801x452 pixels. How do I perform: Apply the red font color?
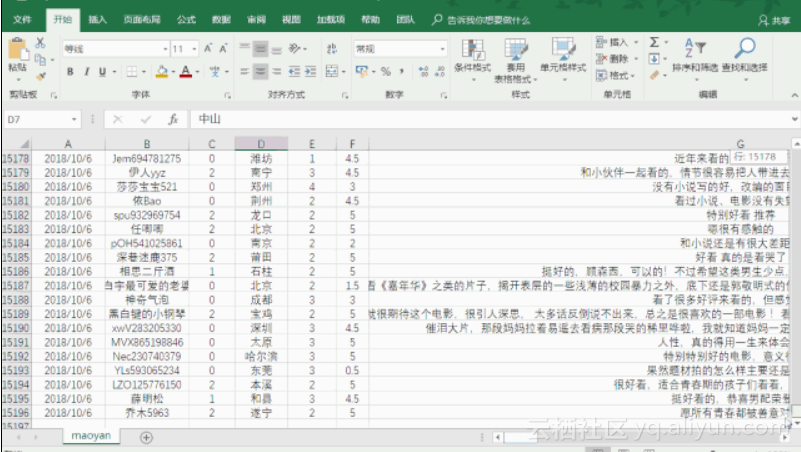(185, 72)
